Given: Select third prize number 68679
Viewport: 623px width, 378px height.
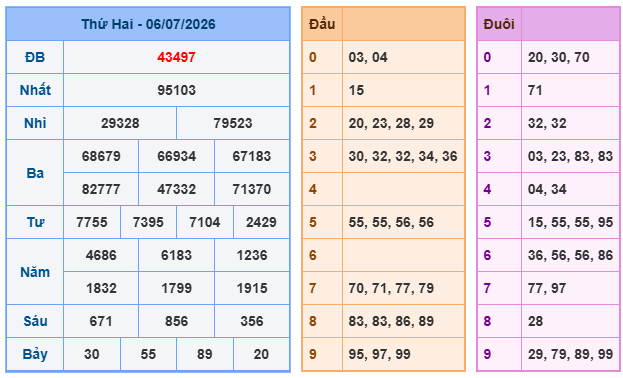Looking at the screenshot, I should tap(101, 156).
